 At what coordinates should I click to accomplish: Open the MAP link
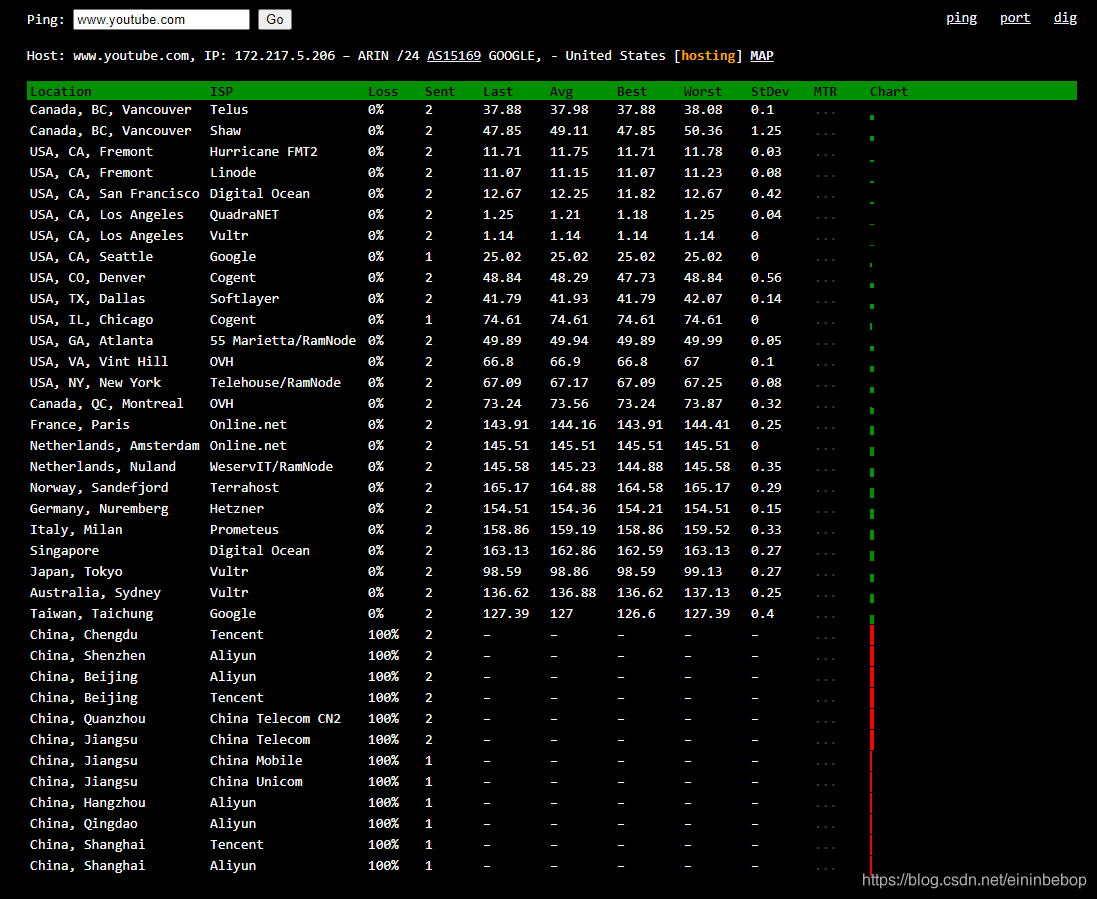[762, 55]
